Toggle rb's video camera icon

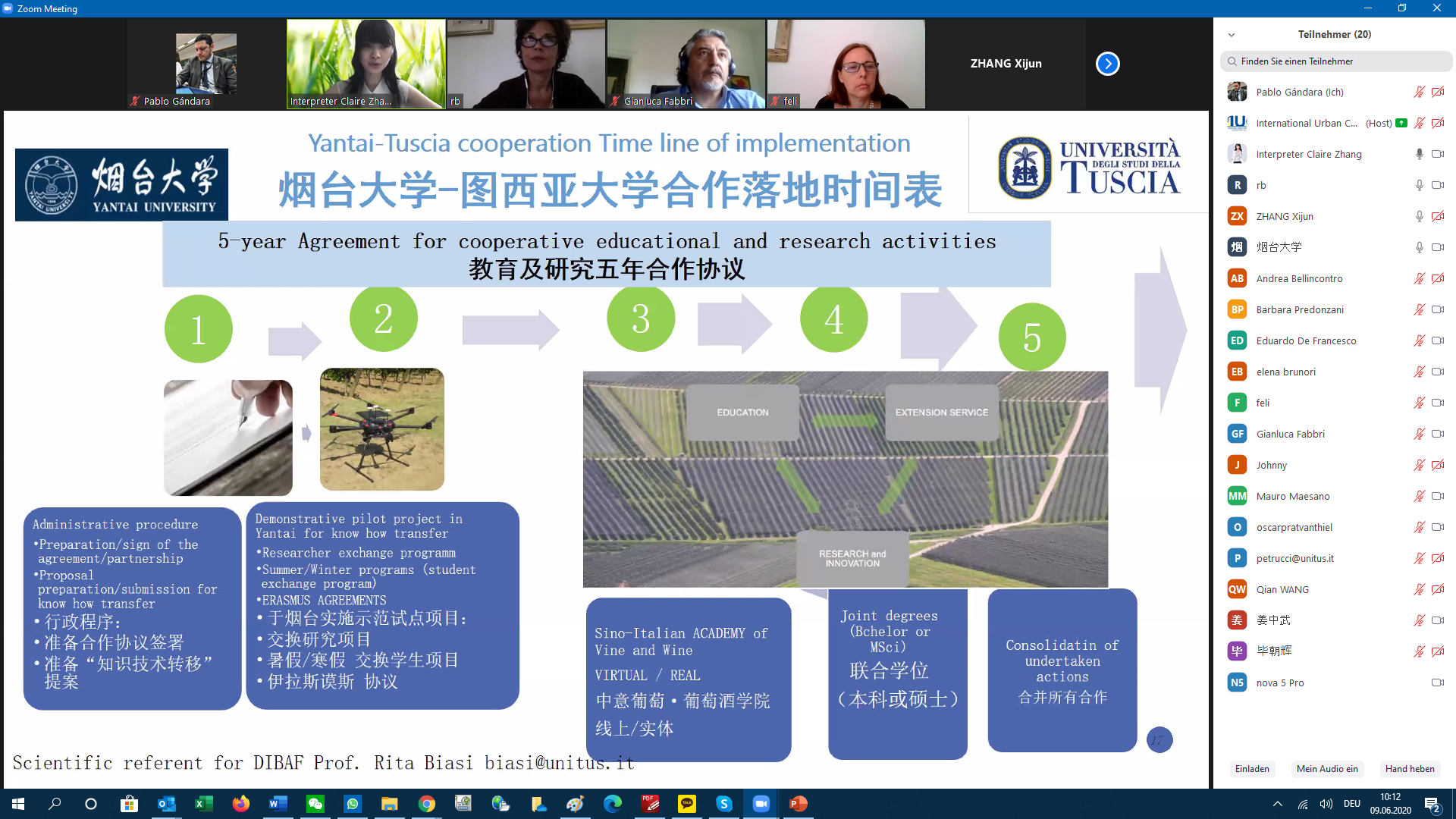coord(1437,185)
